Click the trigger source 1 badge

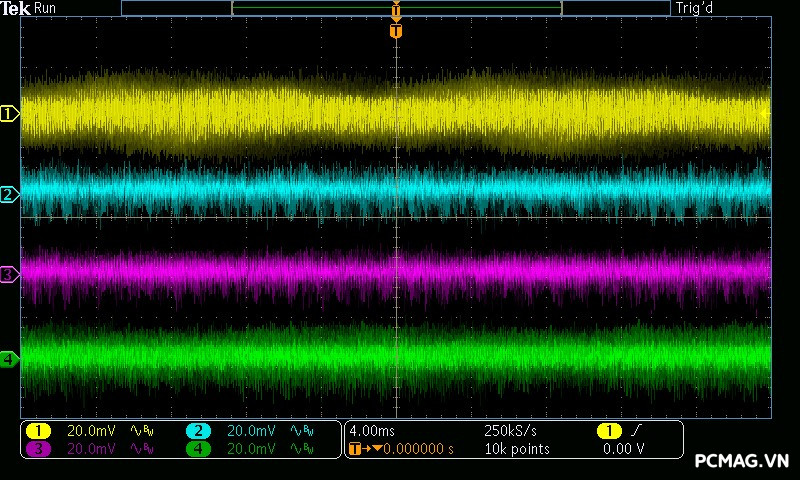(607, 430)
